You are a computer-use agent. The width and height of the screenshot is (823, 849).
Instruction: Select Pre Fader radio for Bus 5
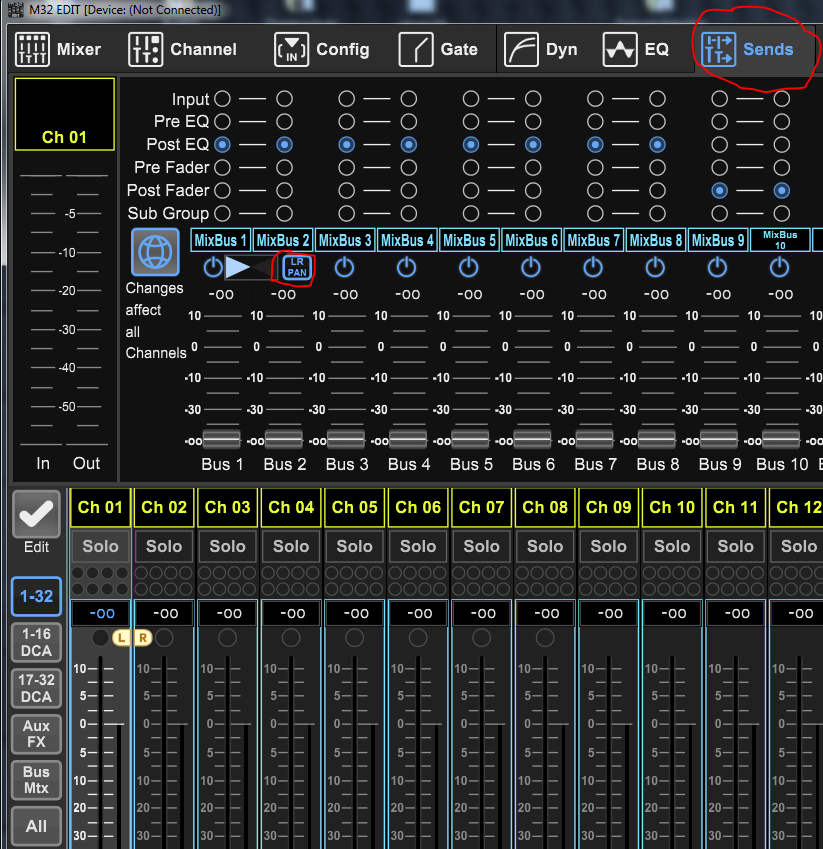click(x=471, y=168)
